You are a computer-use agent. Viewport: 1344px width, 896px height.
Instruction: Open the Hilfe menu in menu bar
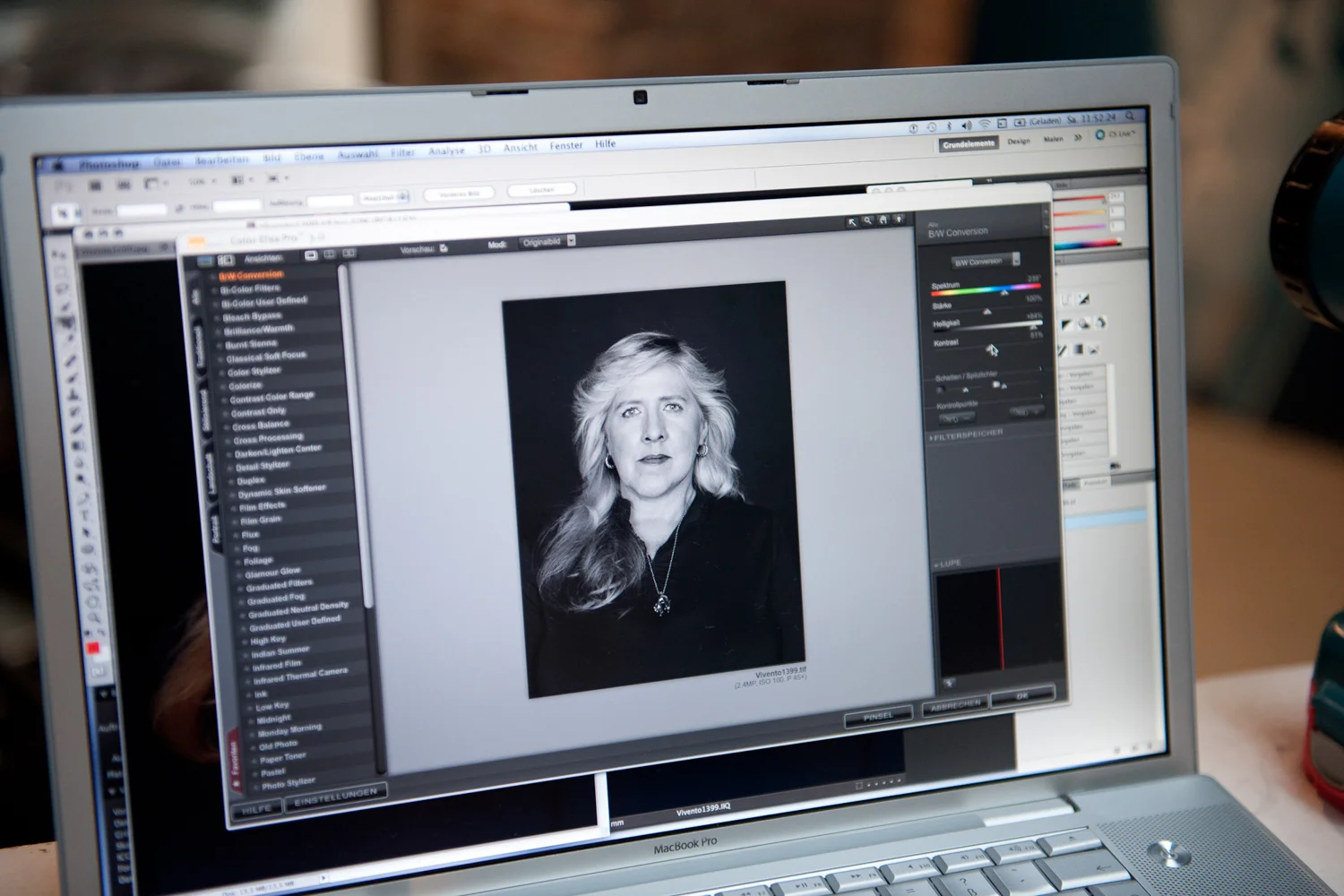(606, 143)
